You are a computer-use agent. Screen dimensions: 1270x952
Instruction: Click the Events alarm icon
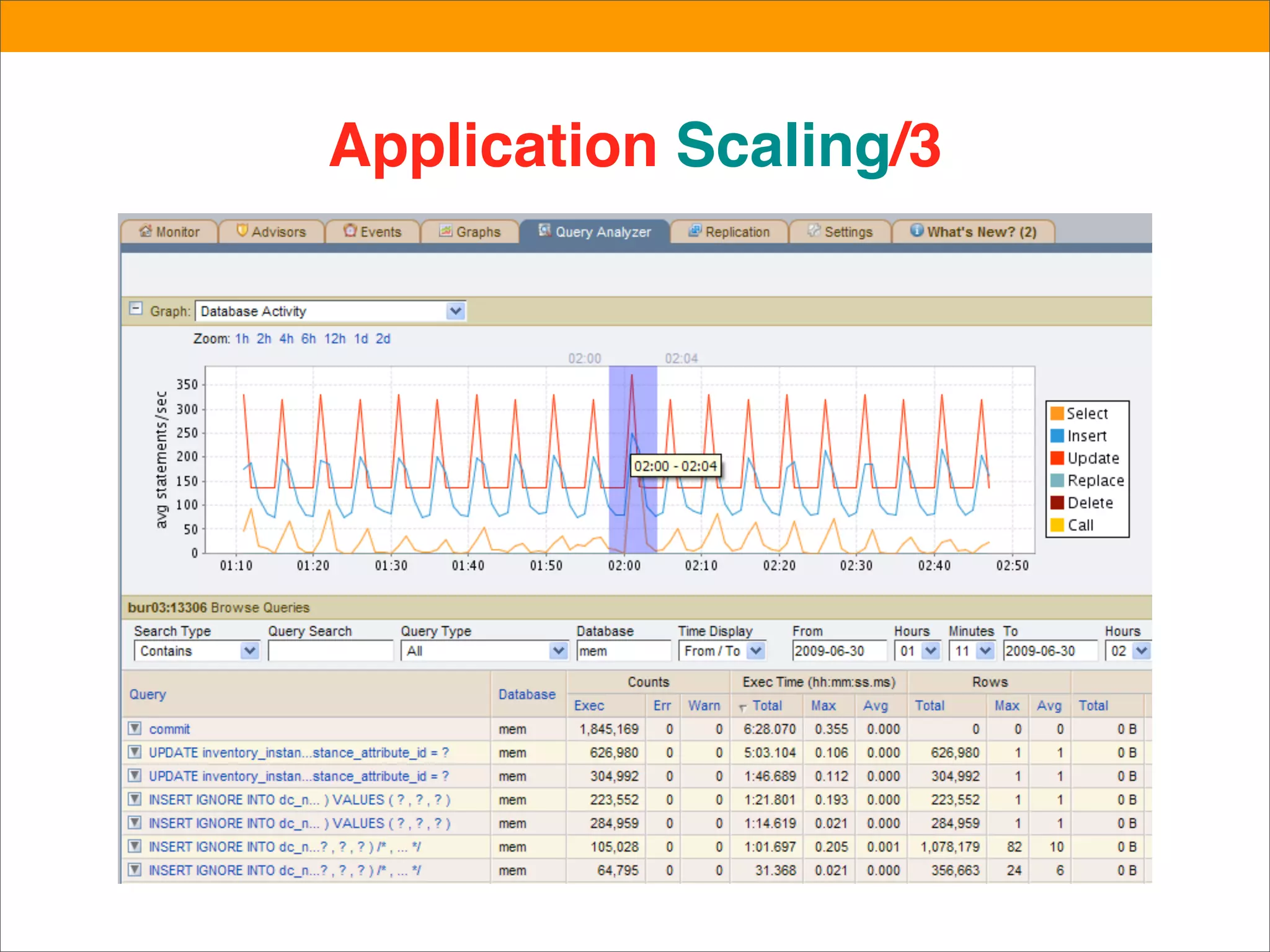(350, 231)
